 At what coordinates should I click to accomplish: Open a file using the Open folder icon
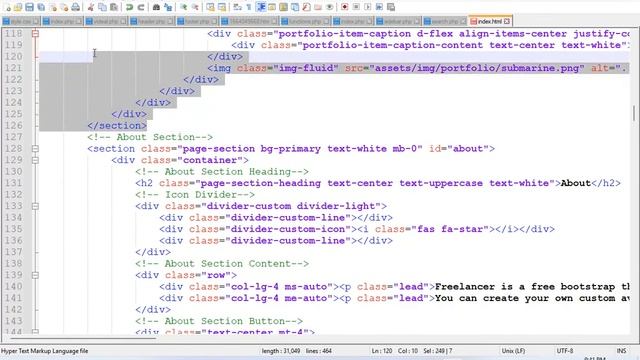[x=18, y=7]
